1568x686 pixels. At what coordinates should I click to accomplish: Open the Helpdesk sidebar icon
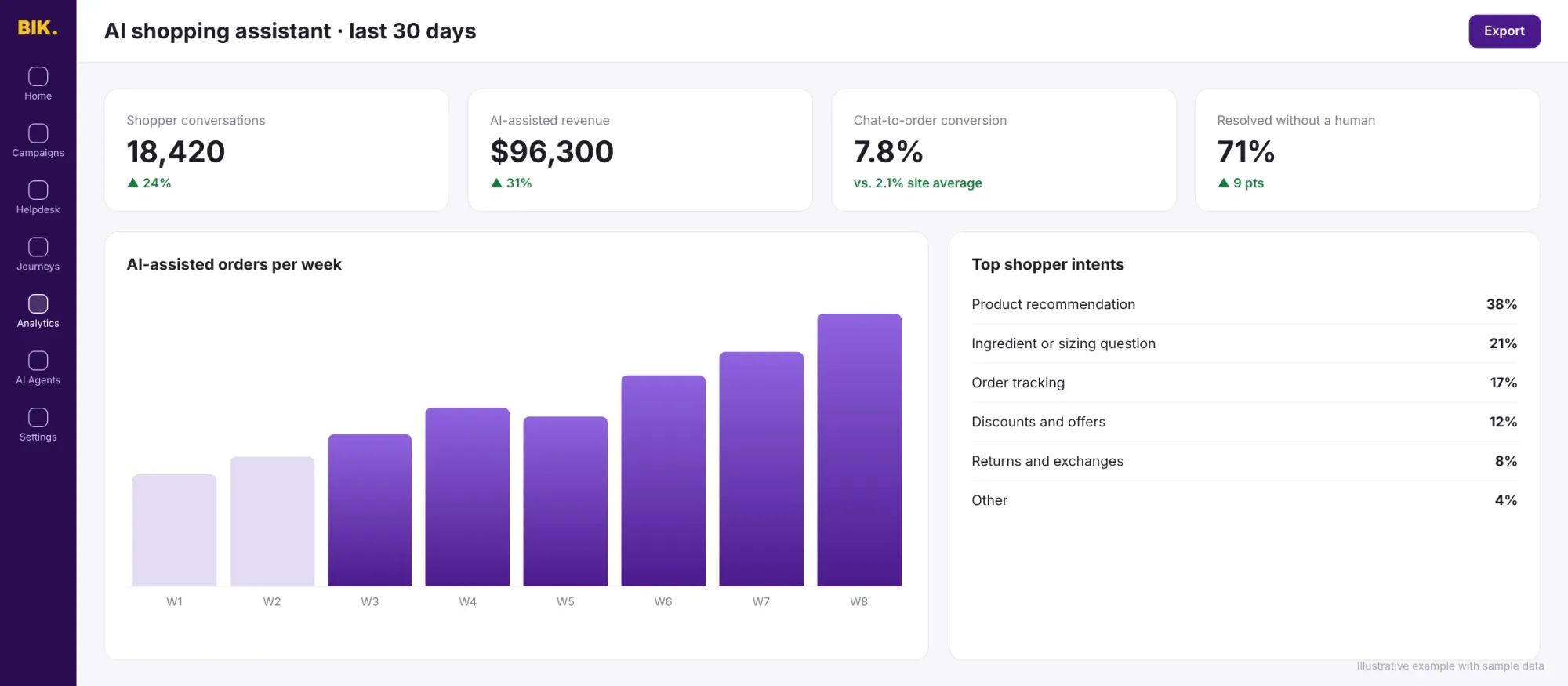point(38,190)
